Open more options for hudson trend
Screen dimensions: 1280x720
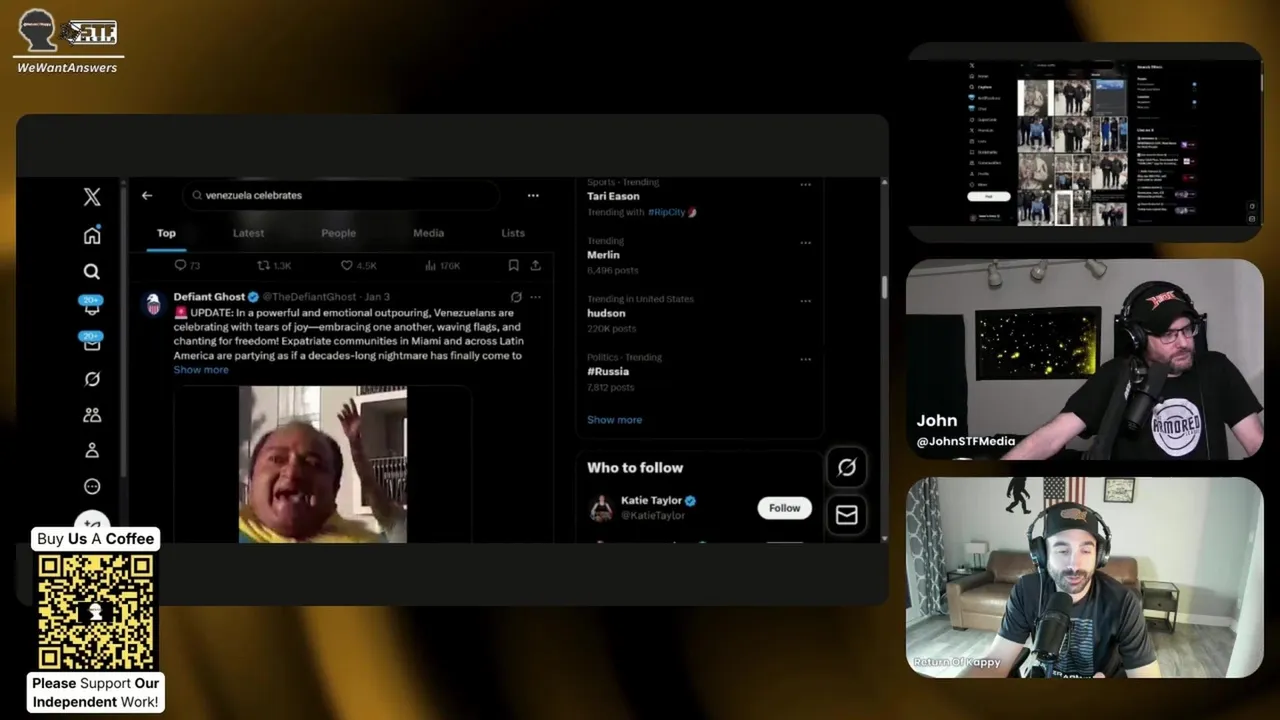point(806,301)
